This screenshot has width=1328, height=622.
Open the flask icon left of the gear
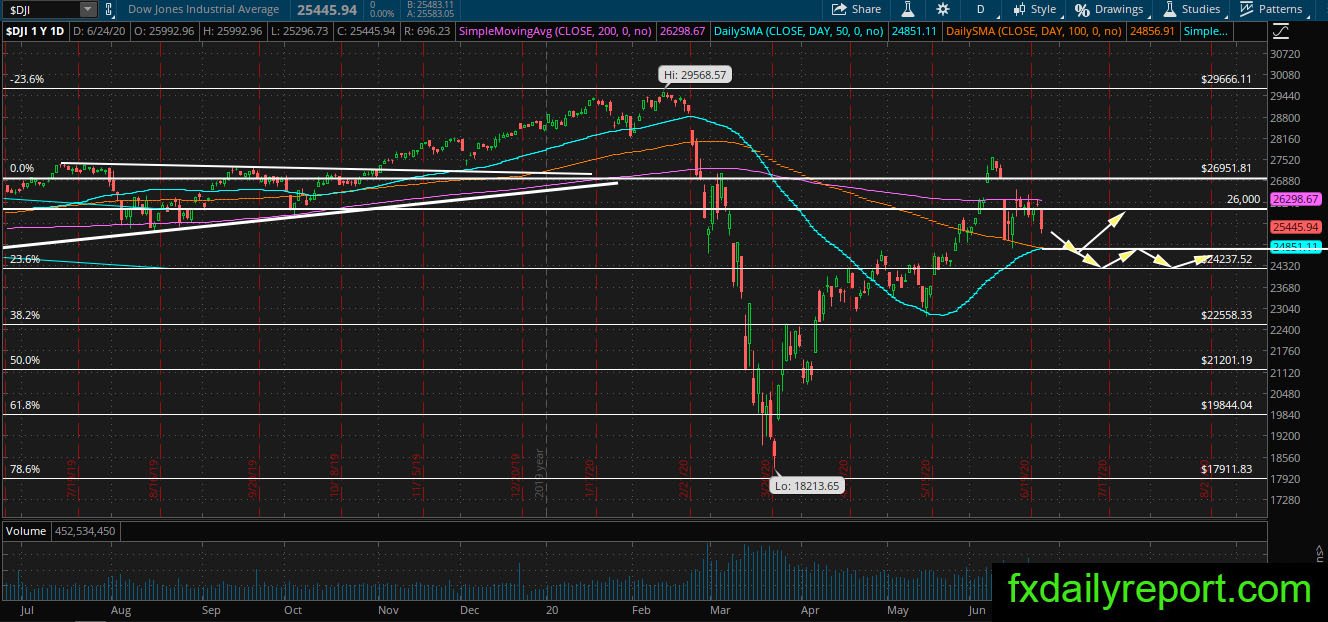908,9
